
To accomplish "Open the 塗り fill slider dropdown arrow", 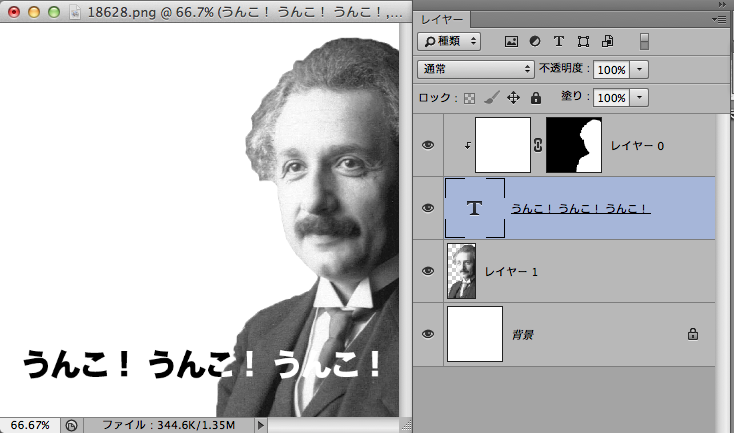I will (x=639, y=97).
